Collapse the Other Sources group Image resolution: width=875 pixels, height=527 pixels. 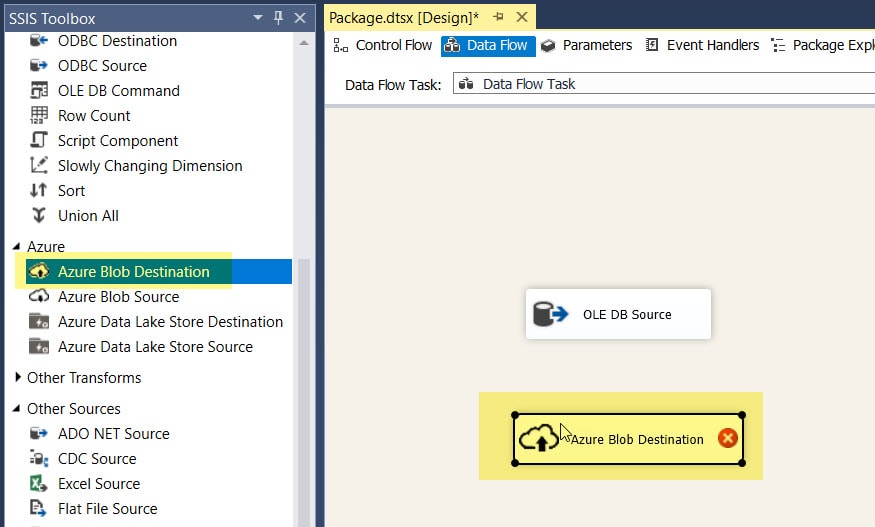17,409
